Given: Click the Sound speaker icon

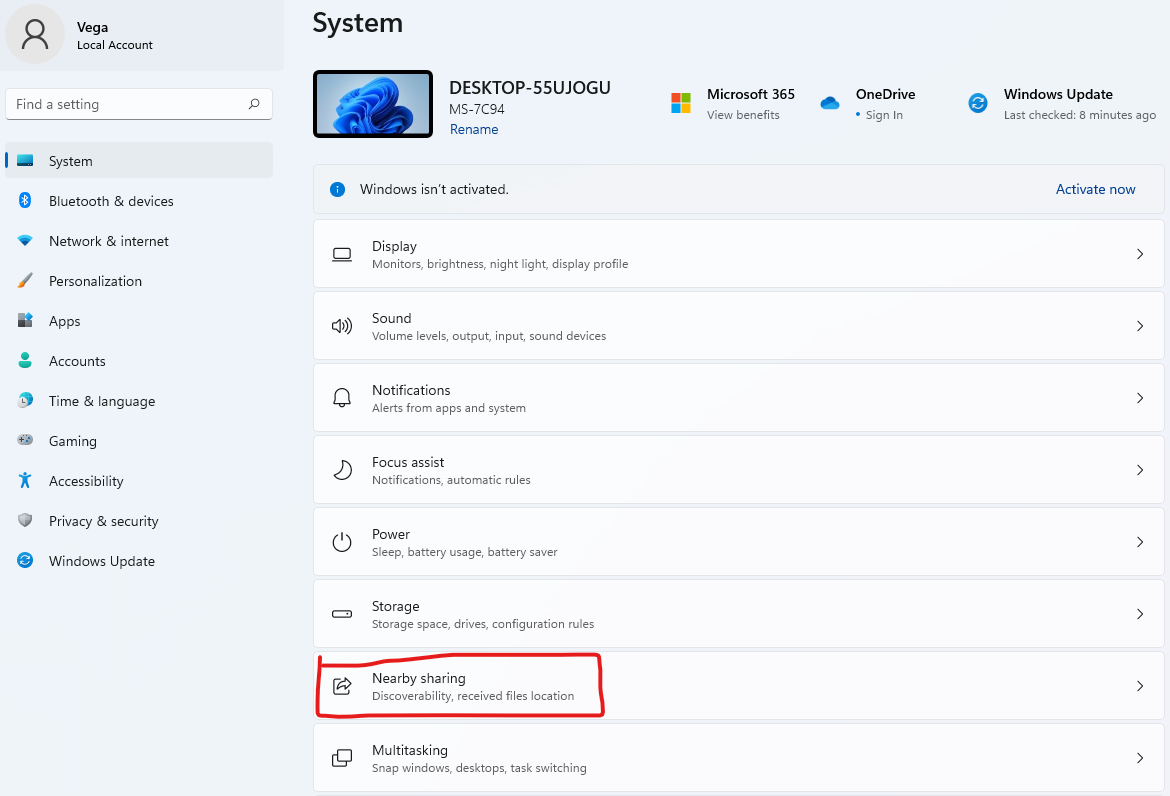Looking at the screenshot, I should point(342,326).
